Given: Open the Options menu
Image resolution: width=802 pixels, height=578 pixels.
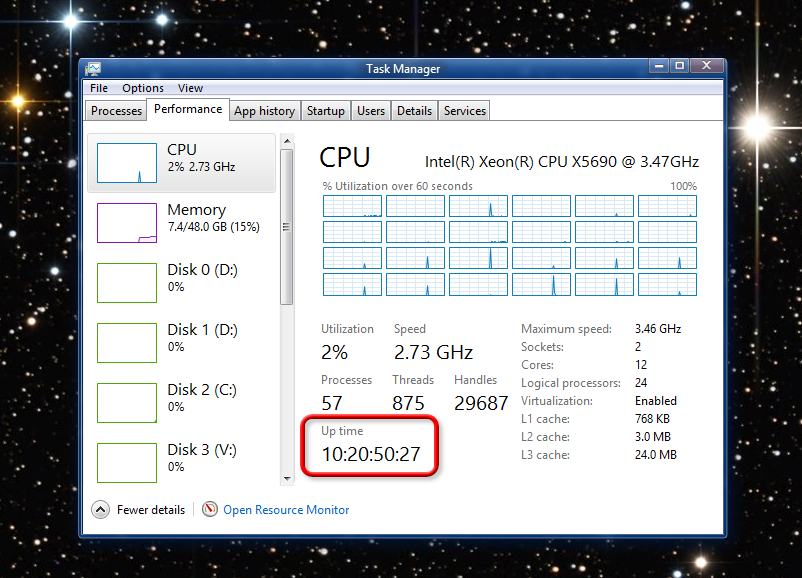Looking at the screenshot, I should point(143,88).
